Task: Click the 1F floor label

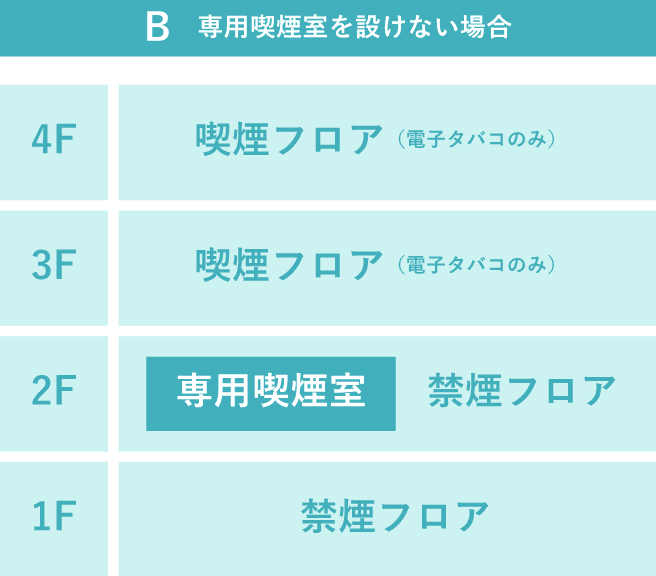Action: [x=54, y=516]
